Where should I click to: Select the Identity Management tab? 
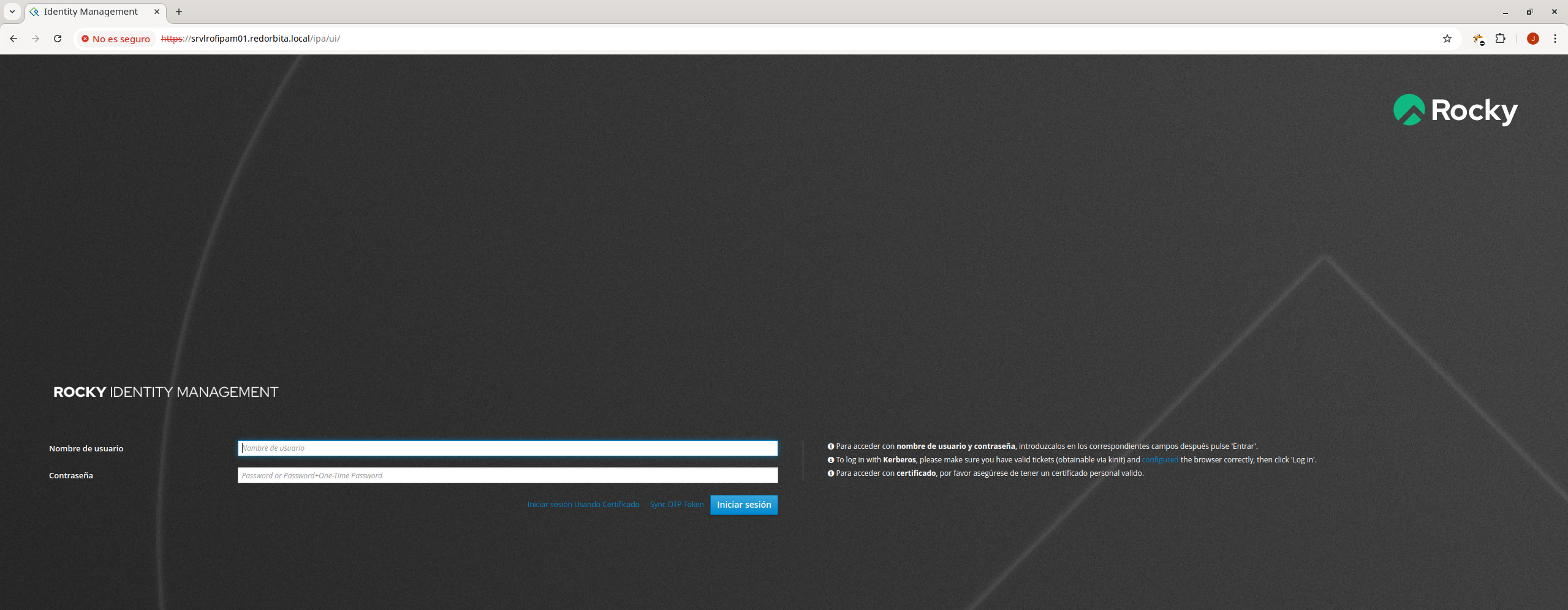pyautogui.click(x=91, y=12)
